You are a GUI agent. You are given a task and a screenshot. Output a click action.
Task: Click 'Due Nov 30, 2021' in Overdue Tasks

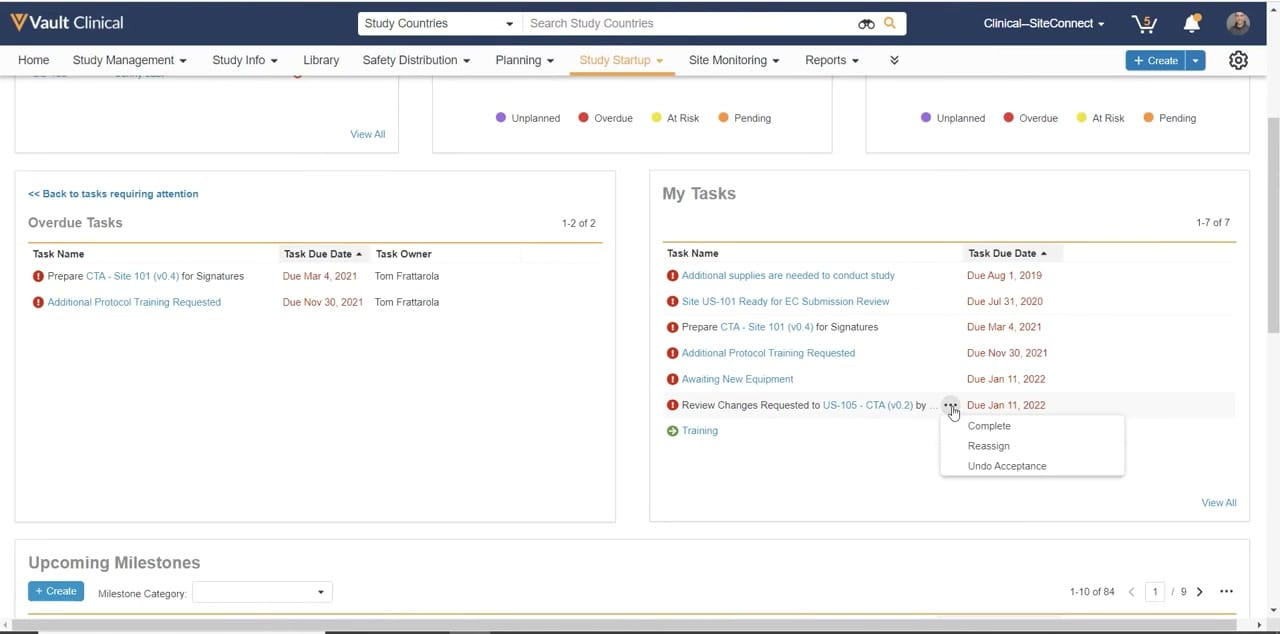click(322, 302)
